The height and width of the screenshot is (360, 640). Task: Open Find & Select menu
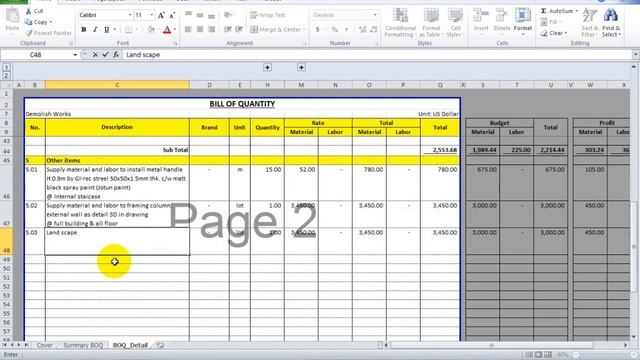[x=611, y=22]
